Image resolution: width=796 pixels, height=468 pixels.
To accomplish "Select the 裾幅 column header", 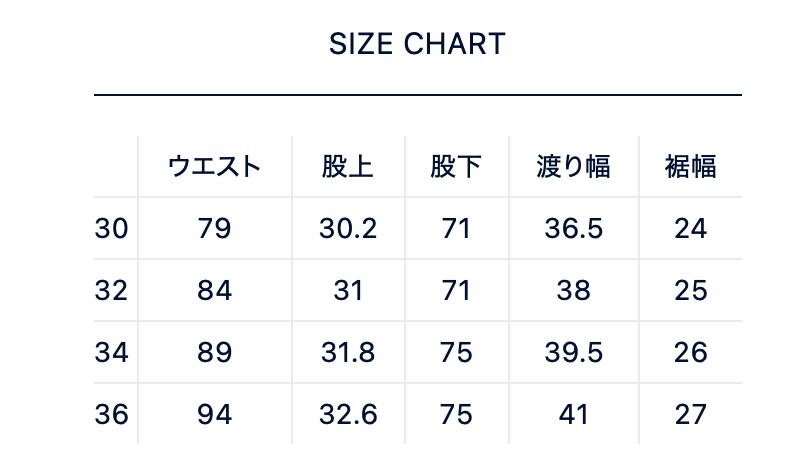I will pos(690,166).
